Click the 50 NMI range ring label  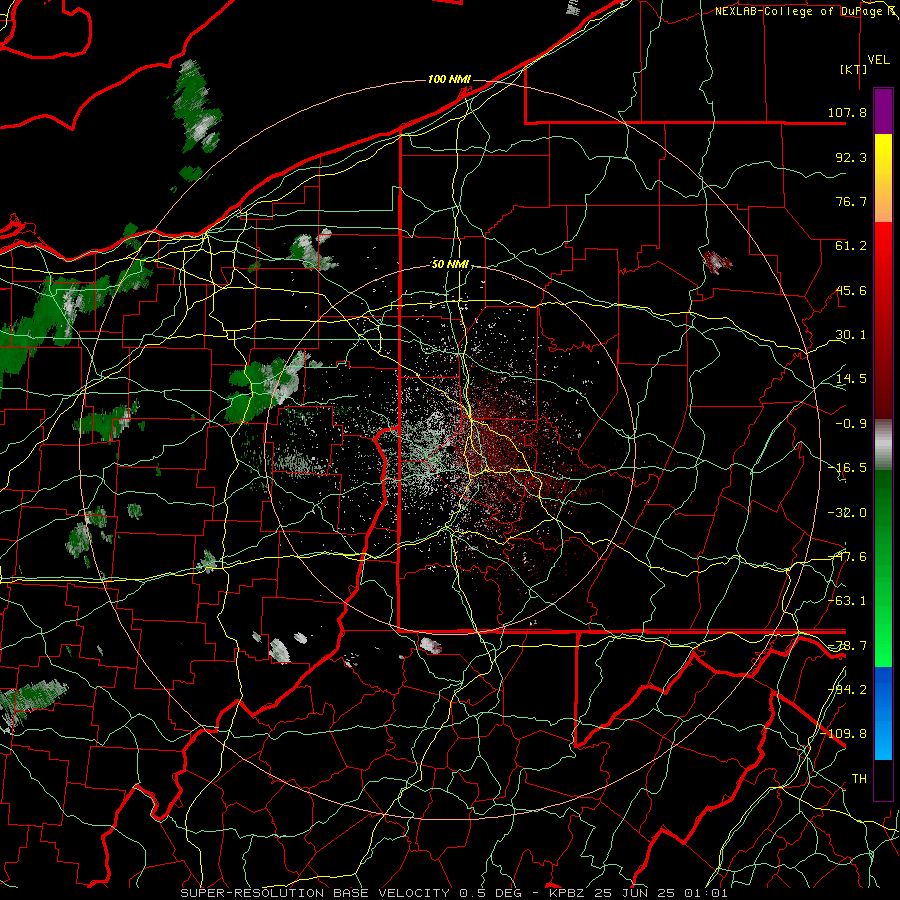pos(450,265)
